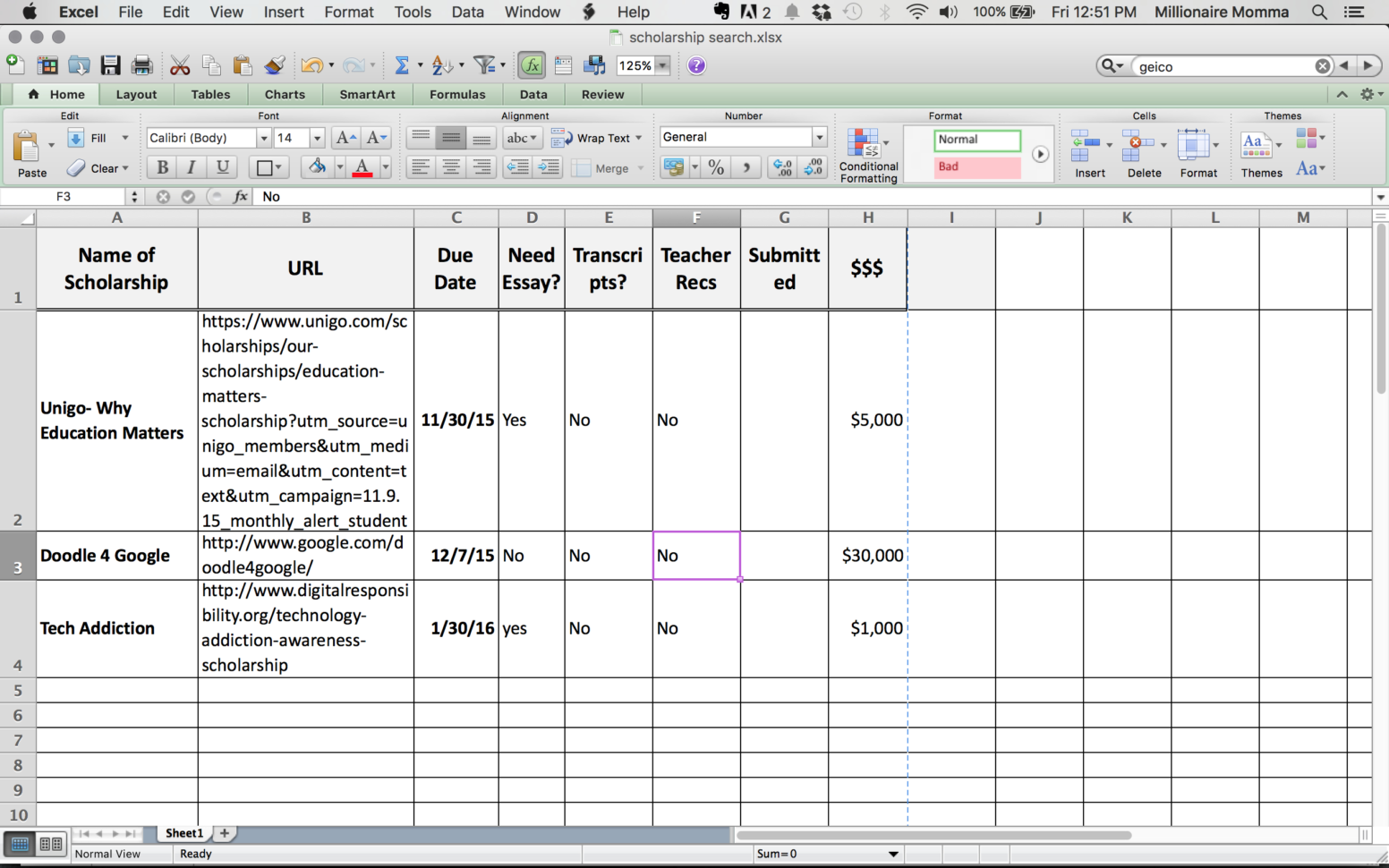The height and width of the screenshot is (868, 1389).
Task: Switch to the Formulas ribbon tab
Action: (x=457, y=94)
